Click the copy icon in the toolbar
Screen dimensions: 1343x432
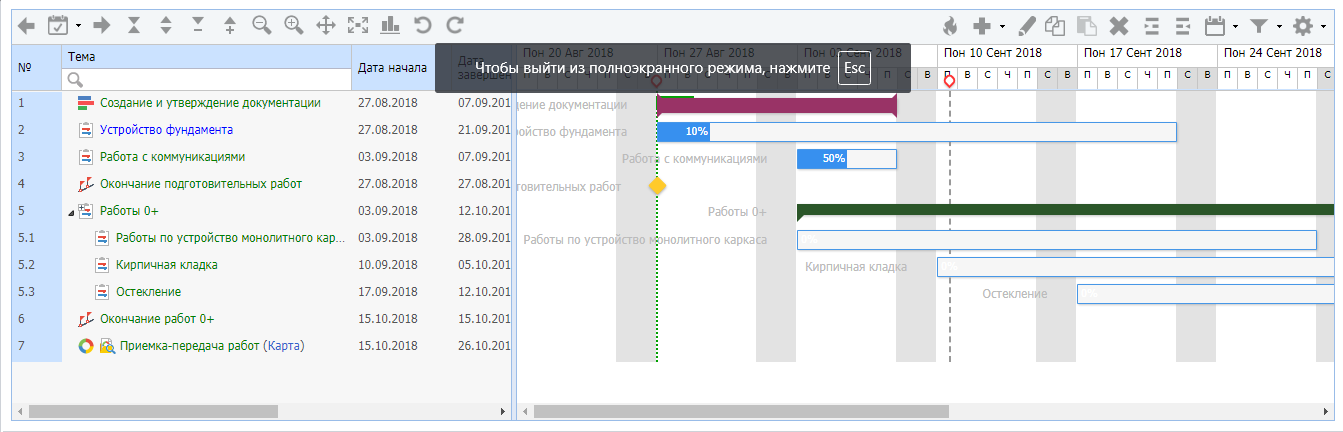(x=1055, y=26)
